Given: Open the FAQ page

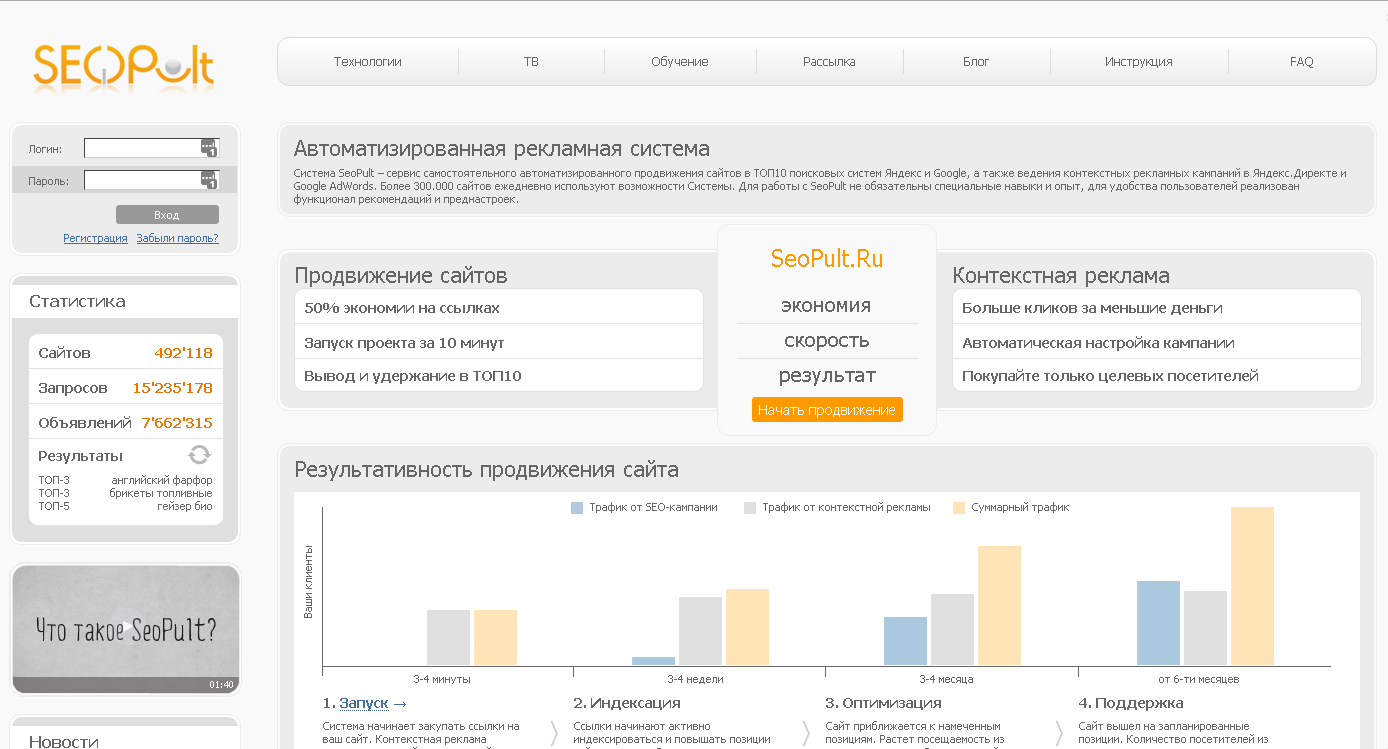Looking at the screenshot, I should click(x=1301, y=61).
